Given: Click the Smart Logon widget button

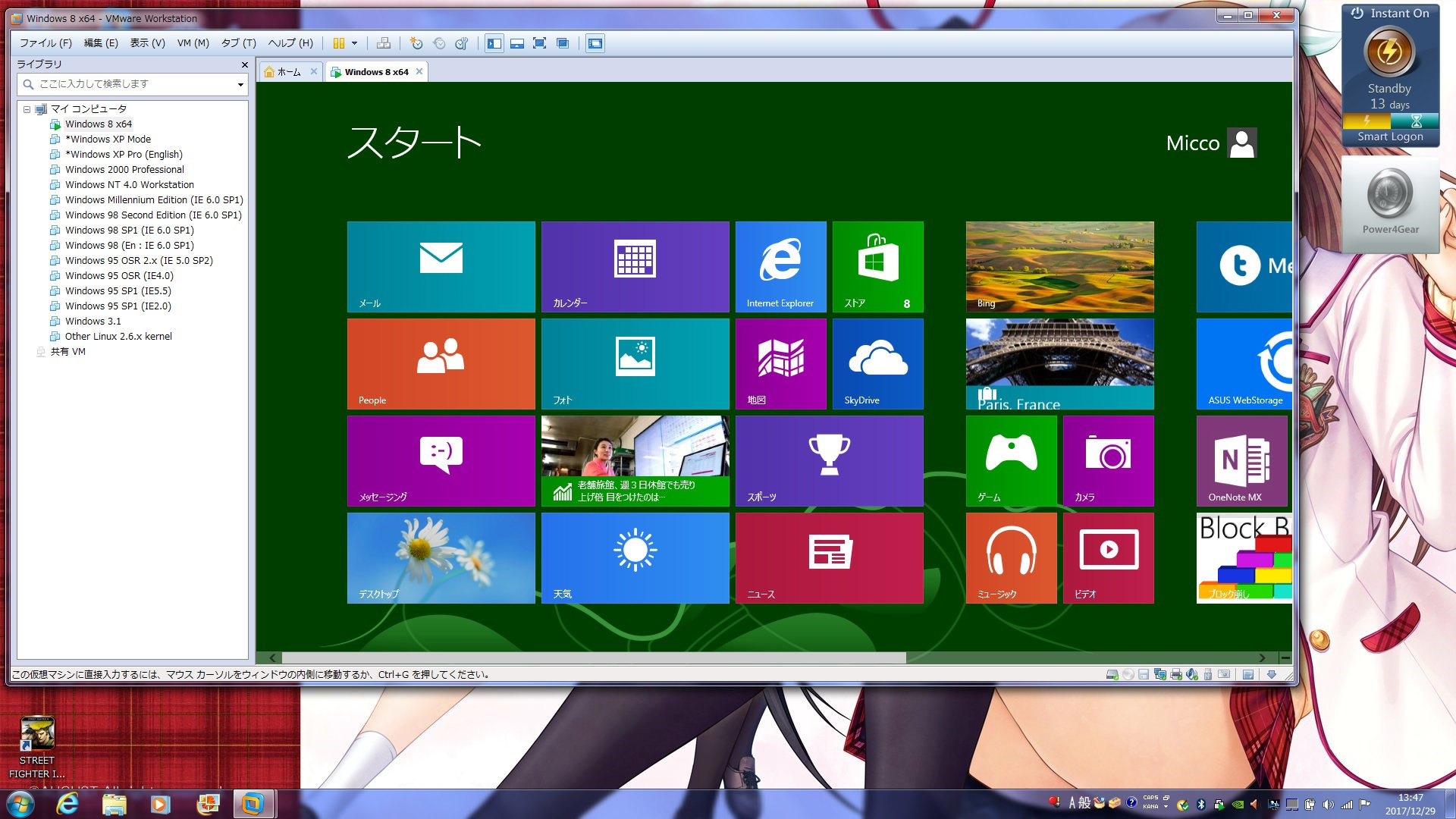Looking at the screenshot, I should pos(1390,137).
